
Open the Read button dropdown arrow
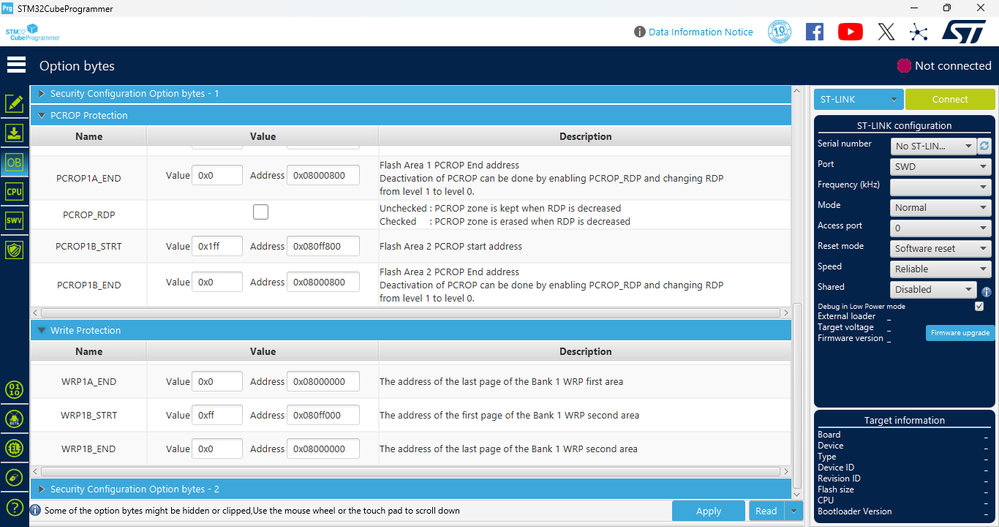click(794, 511)
